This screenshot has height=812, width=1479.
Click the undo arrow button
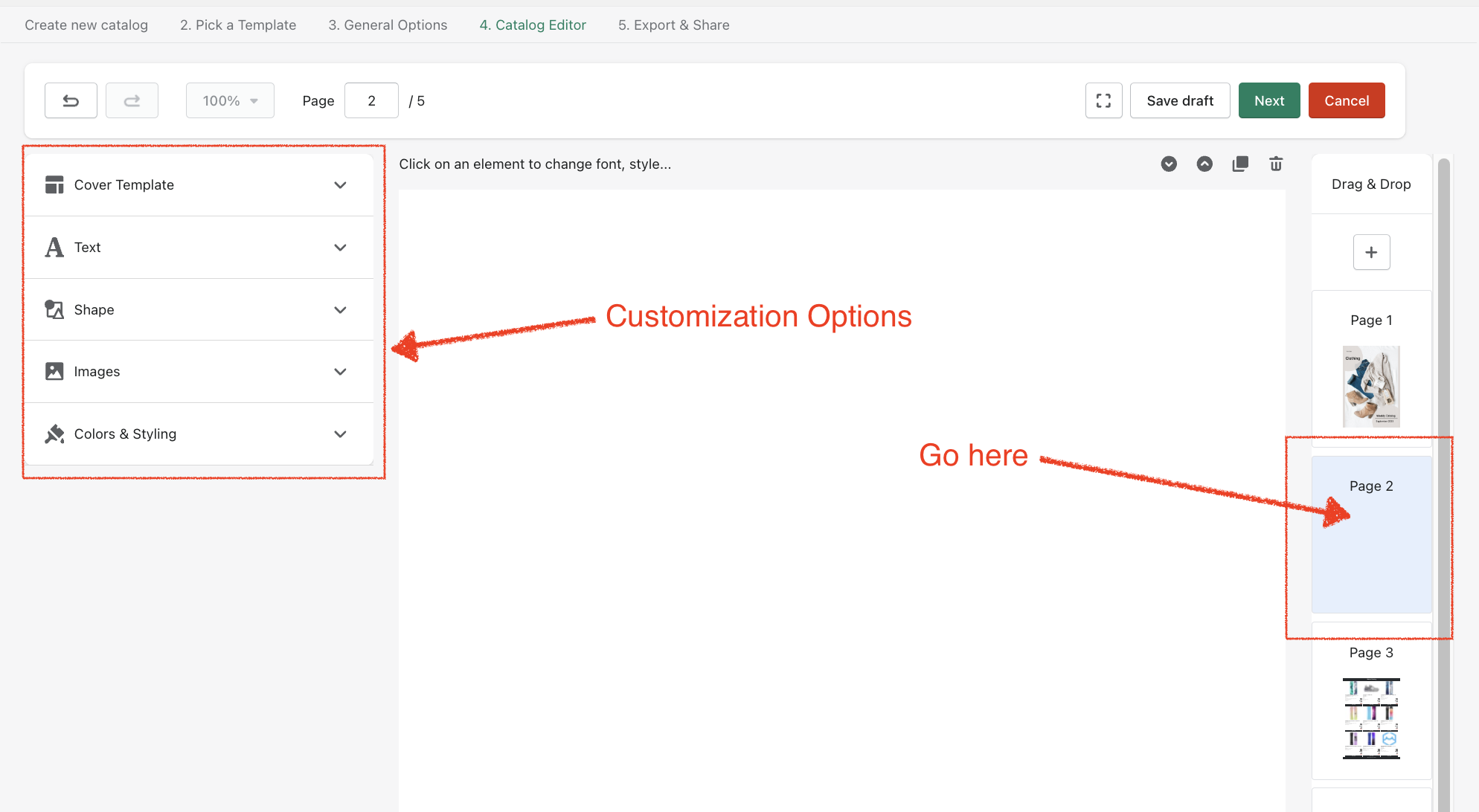pos(71,100)
